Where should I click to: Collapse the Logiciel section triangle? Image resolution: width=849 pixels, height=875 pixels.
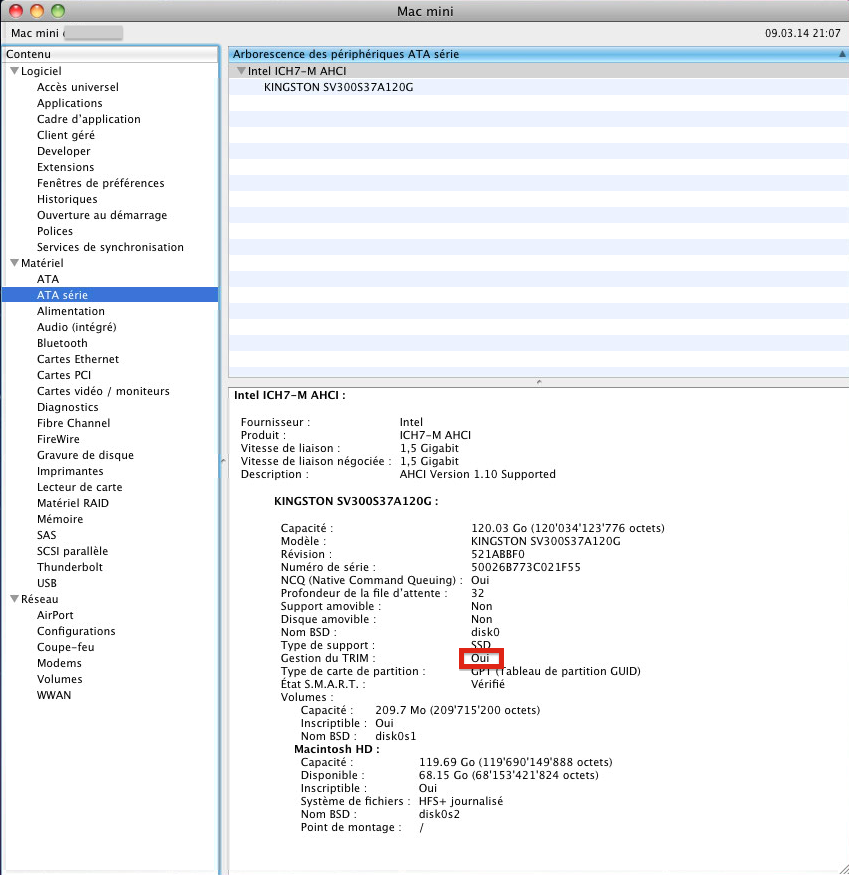[14, 71]
